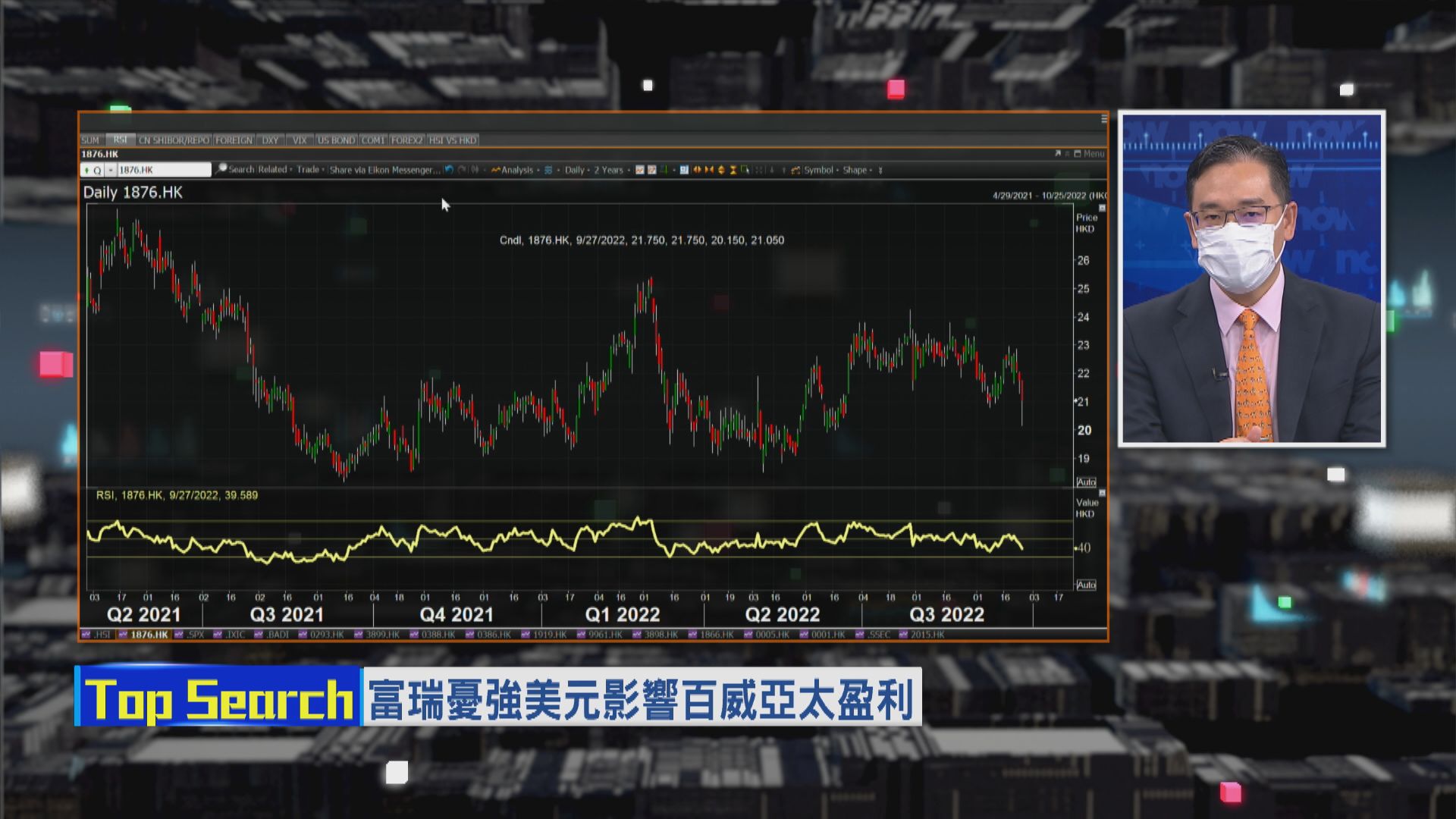Click Share via Eikon Messenger
Image resolution: width=1456 pixels, height=819 pixels.
(x=383, y=170)
